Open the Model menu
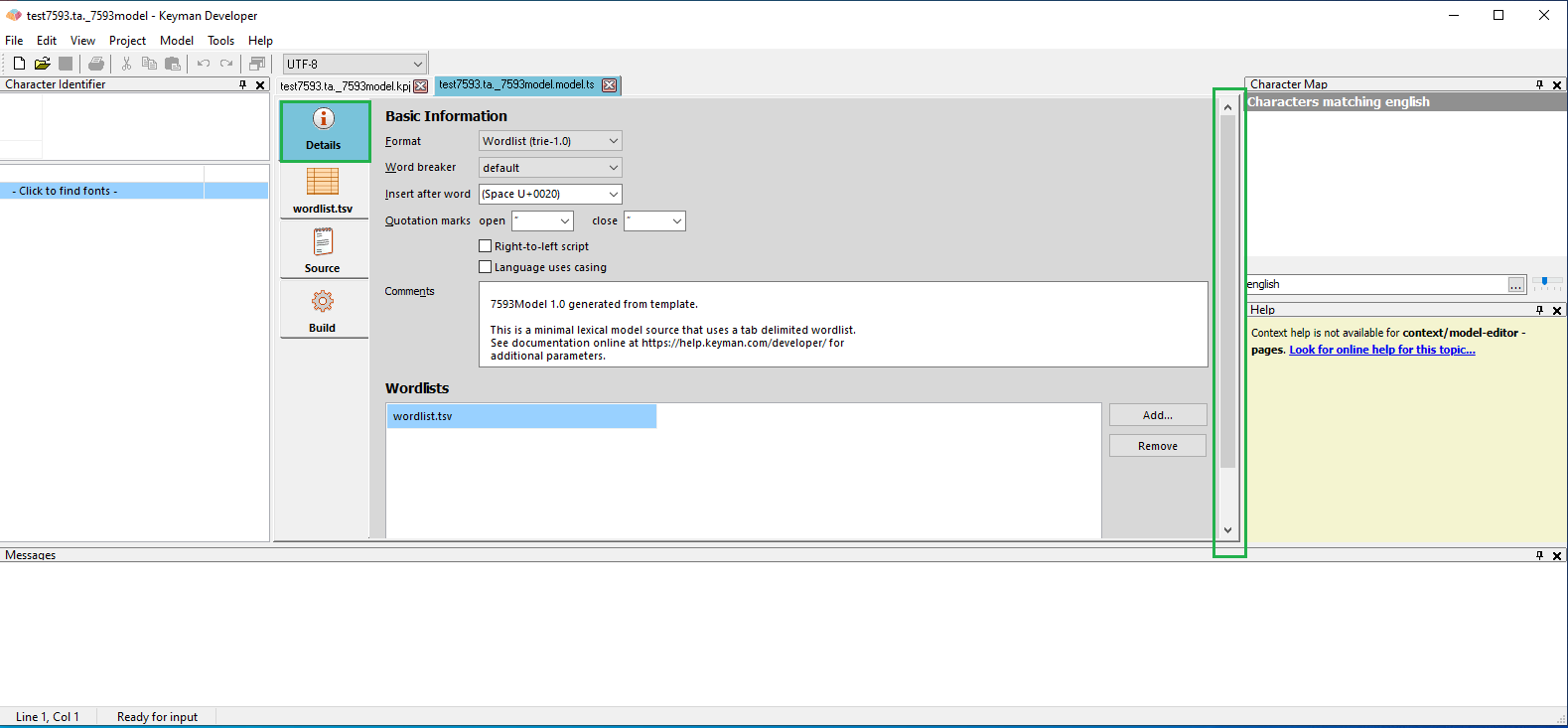The image size is (1568, 728). (177, 41)
